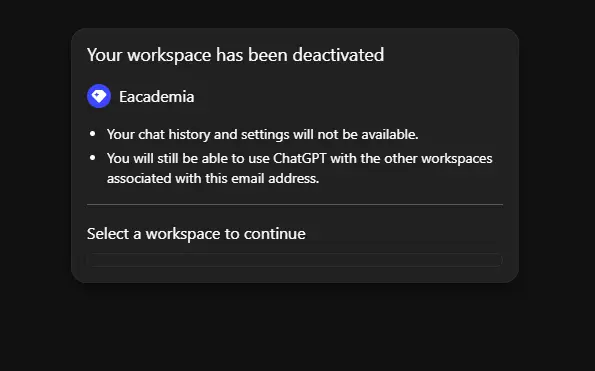Click the words 'not be available' text
This screenshot has width=595, height=371.
pyautogui.click(x=368, y=134)
